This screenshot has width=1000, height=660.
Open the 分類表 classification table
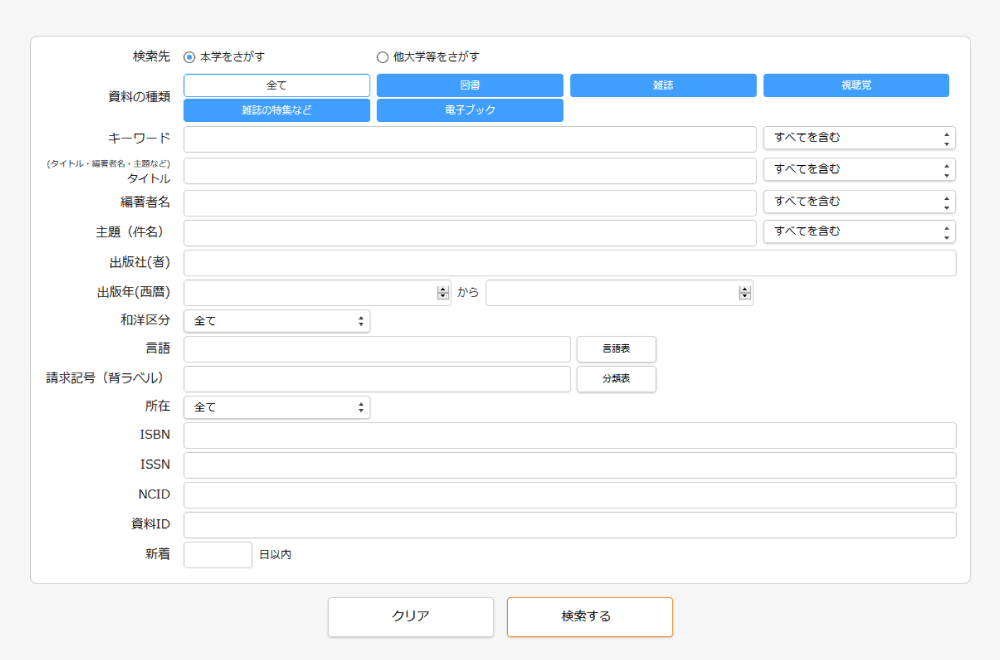point(616,379)
